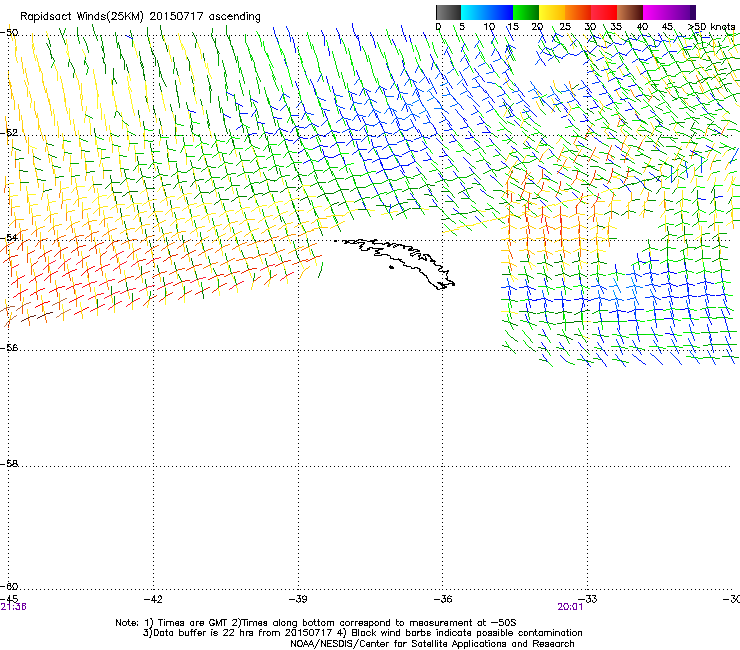This screenshot has width=740, height=650.
Task: Click the '>50 knots' legend label
Action: pyautogui.click(x=711, y=27)
